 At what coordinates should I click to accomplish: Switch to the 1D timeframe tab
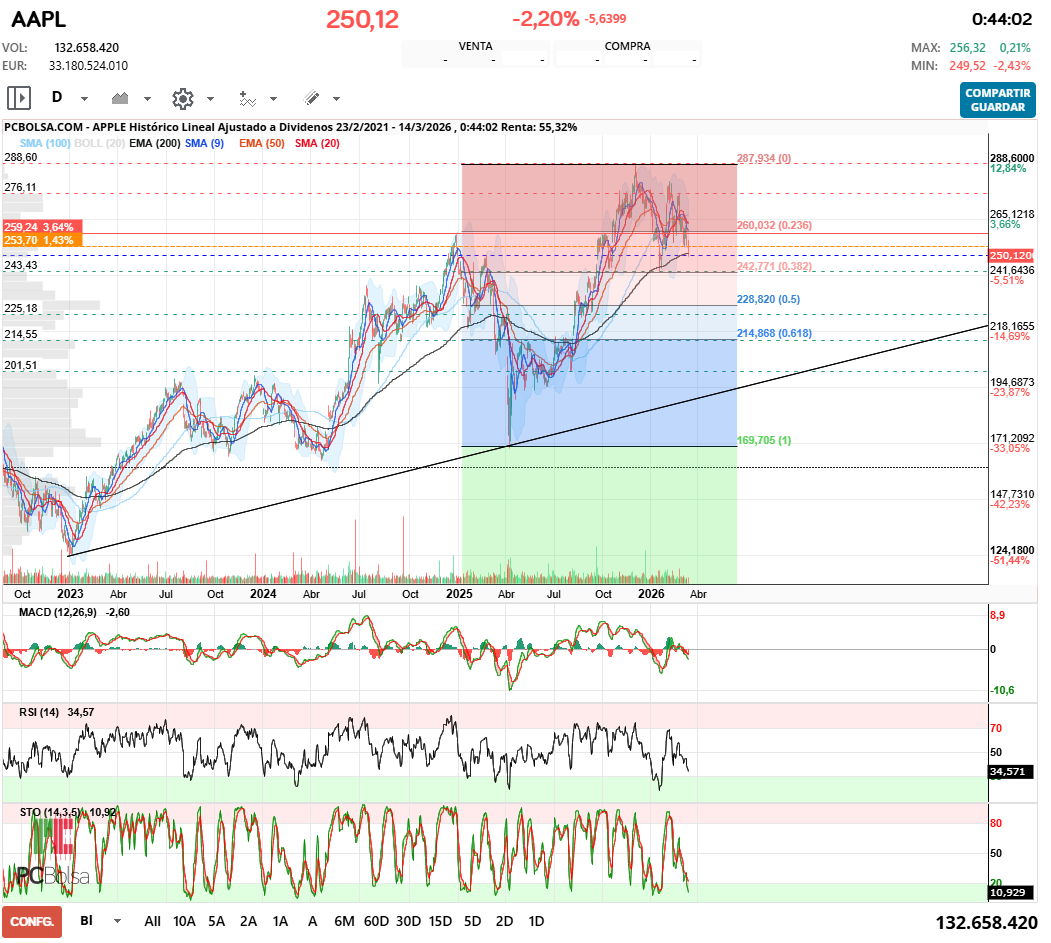(534, 921)
